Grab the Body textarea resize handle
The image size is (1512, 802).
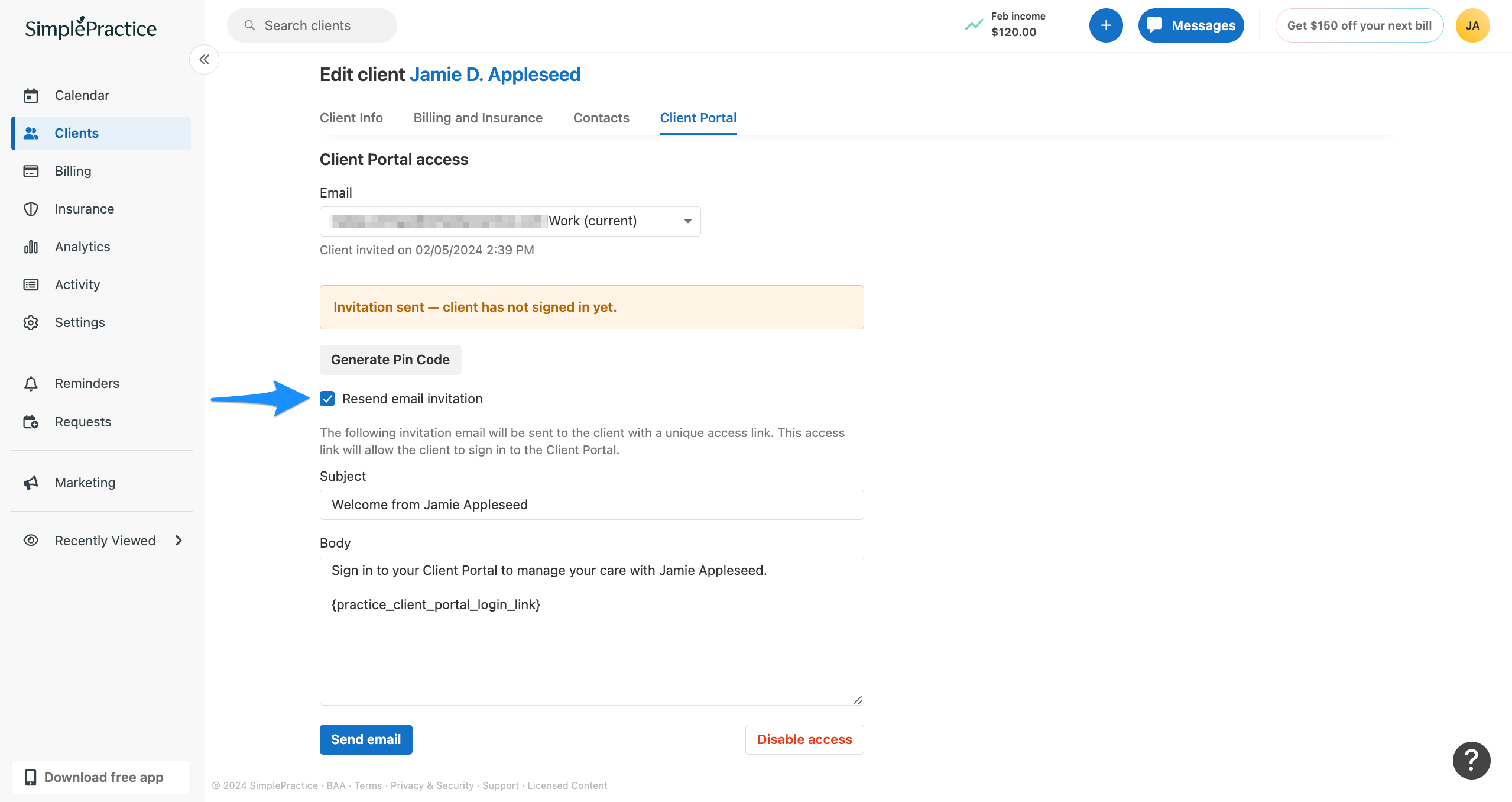[858, 700]
